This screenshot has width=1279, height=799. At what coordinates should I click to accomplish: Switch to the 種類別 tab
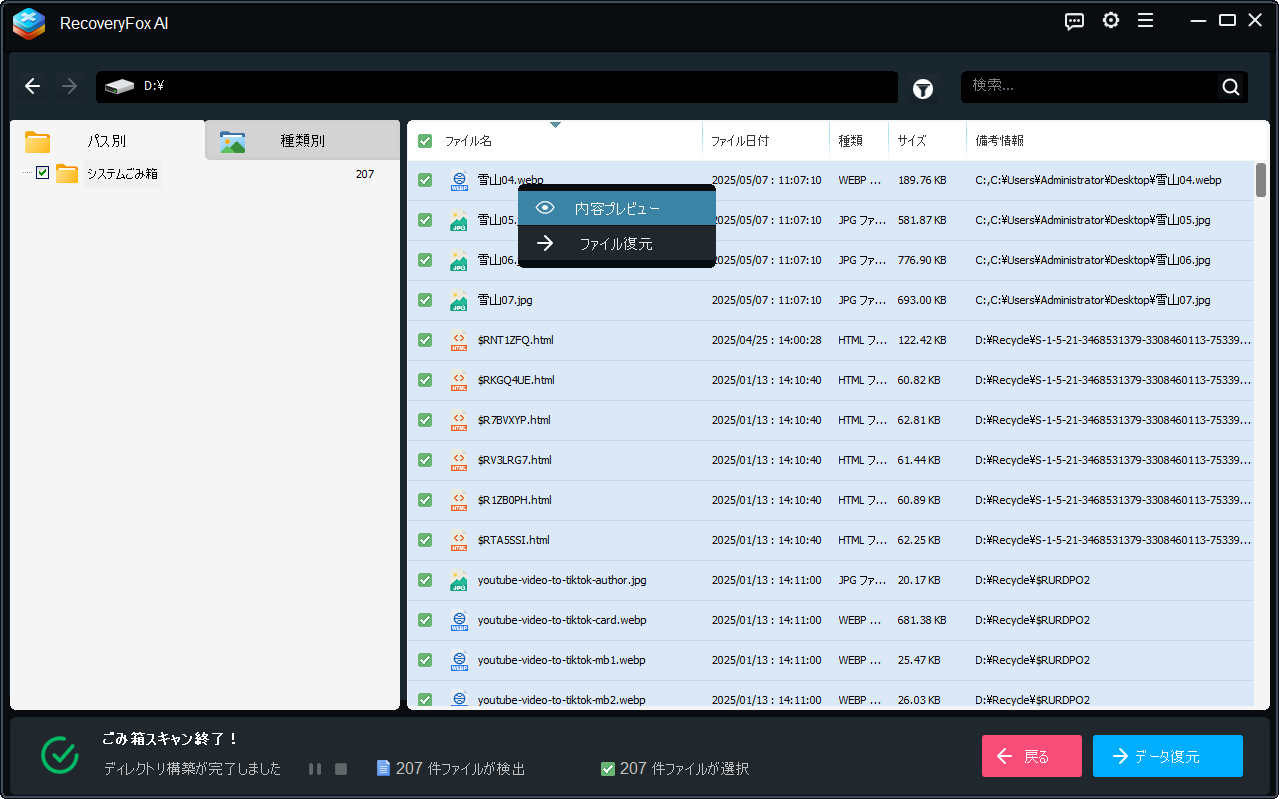[302, 141]
